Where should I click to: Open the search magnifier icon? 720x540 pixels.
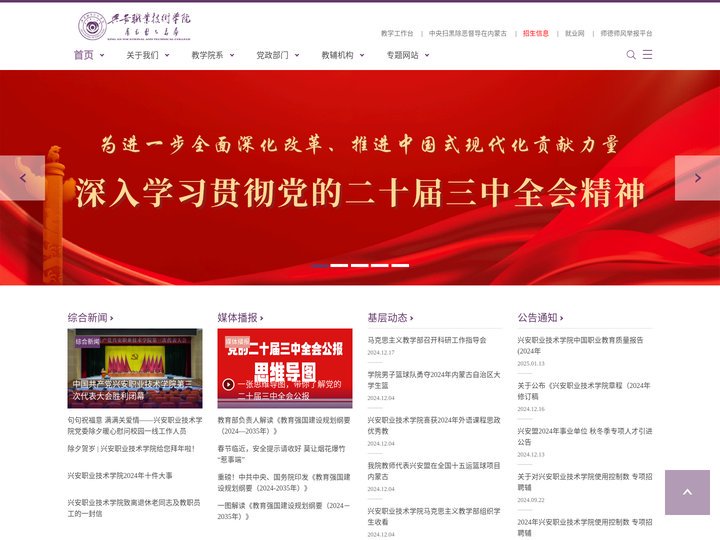(631, 55)
